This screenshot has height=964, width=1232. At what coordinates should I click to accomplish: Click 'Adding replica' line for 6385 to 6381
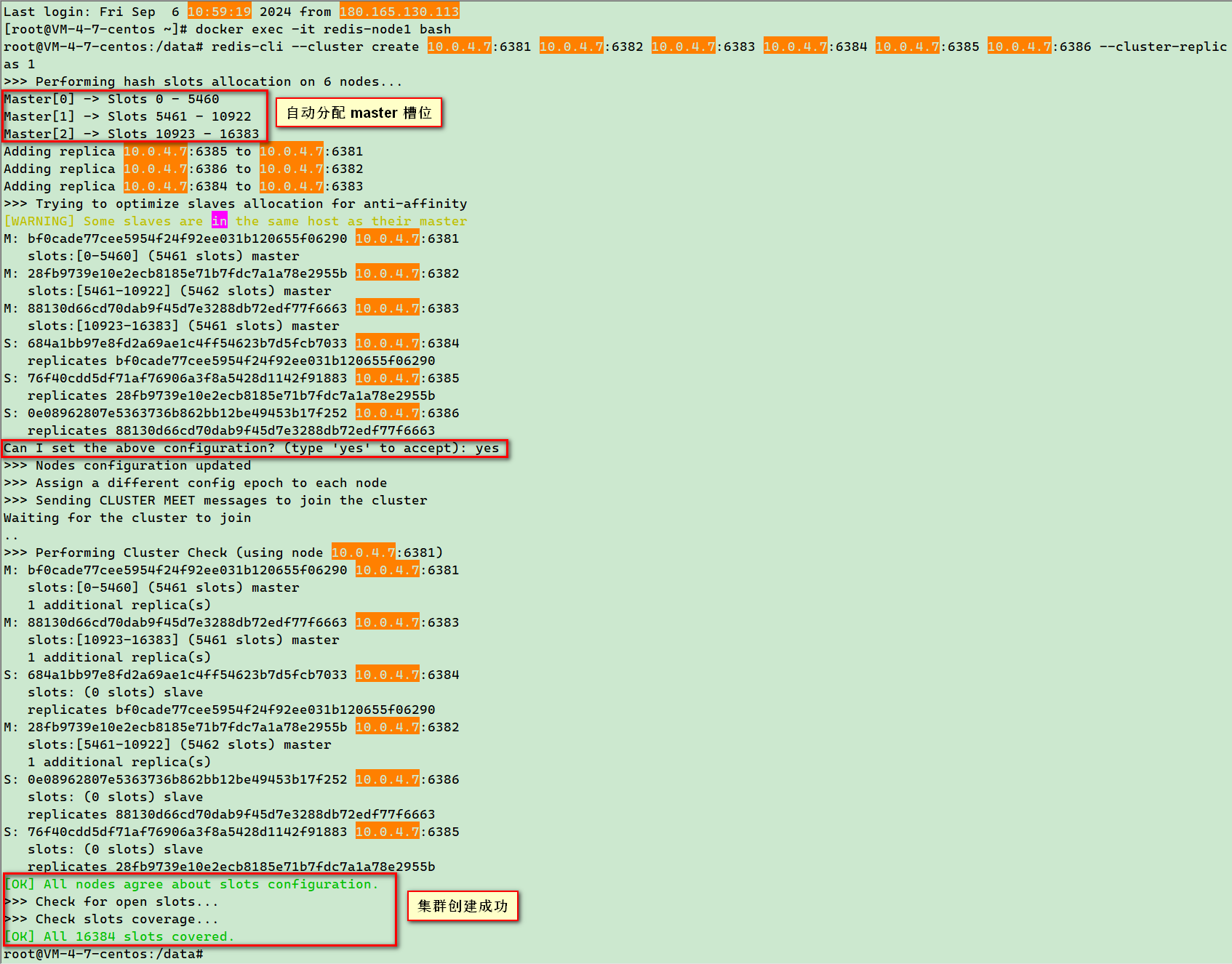click(x=183, y=151)
